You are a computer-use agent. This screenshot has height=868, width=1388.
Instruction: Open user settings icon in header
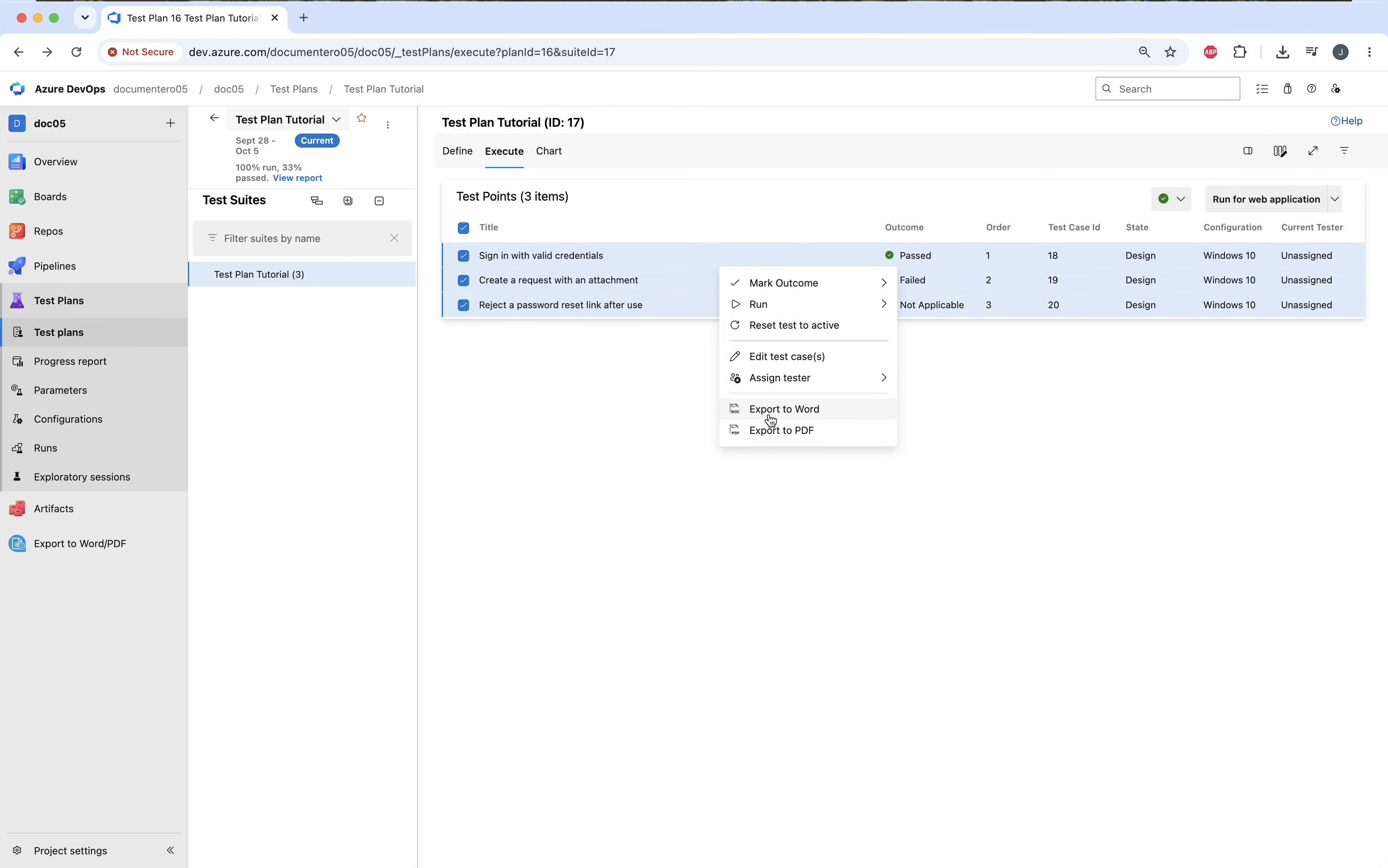[x=1337, y=89]
